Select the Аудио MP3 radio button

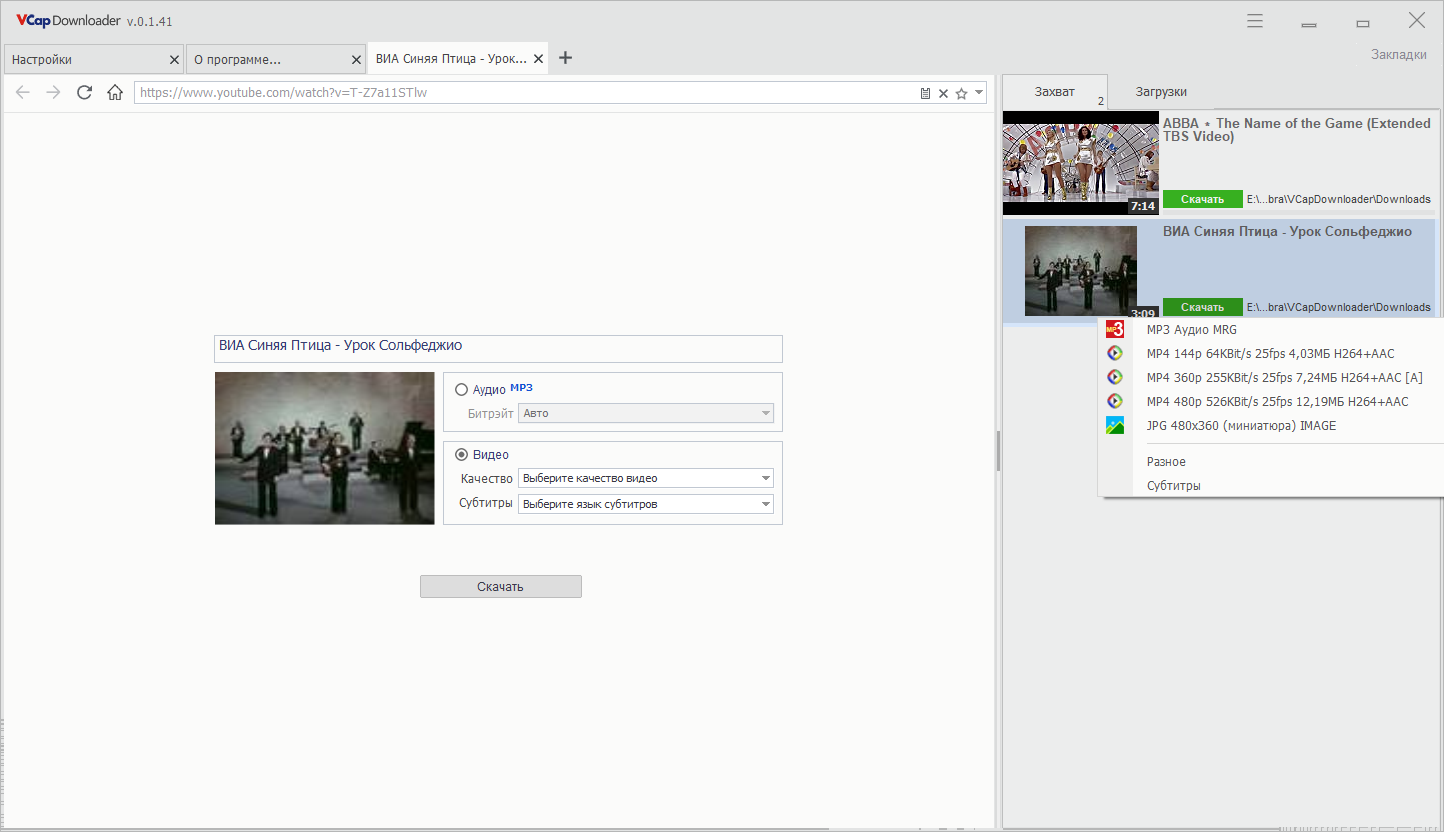pyautogui.click(x=461, y=390)
